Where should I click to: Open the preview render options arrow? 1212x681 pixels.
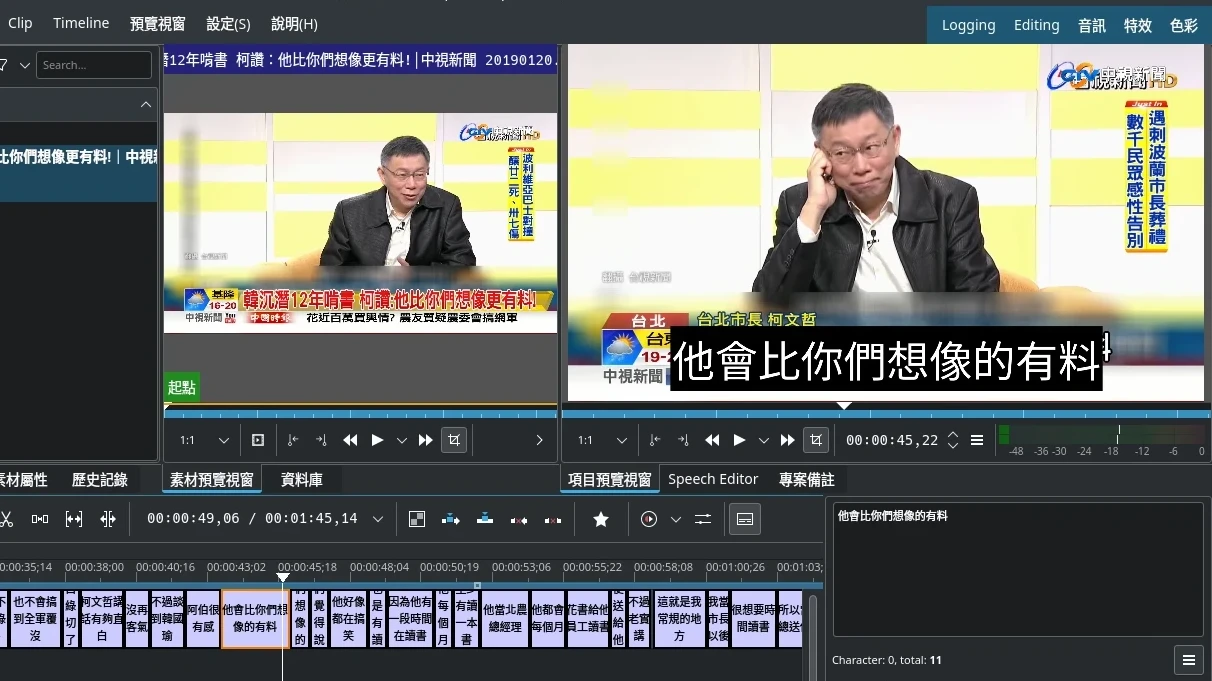675,519
